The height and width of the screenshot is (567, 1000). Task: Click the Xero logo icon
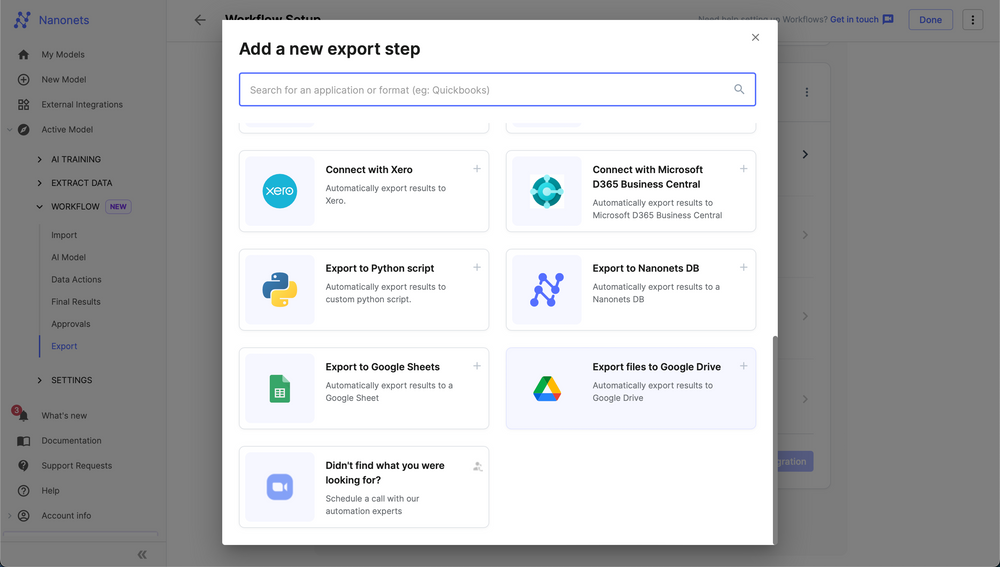point(280,191)
